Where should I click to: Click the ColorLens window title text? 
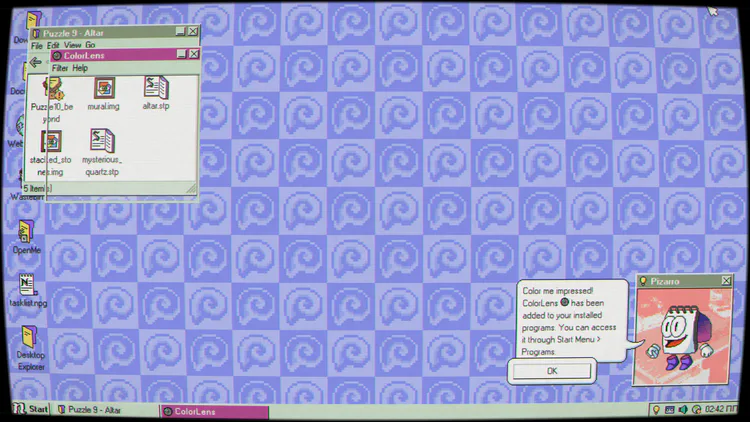(84, 56)
